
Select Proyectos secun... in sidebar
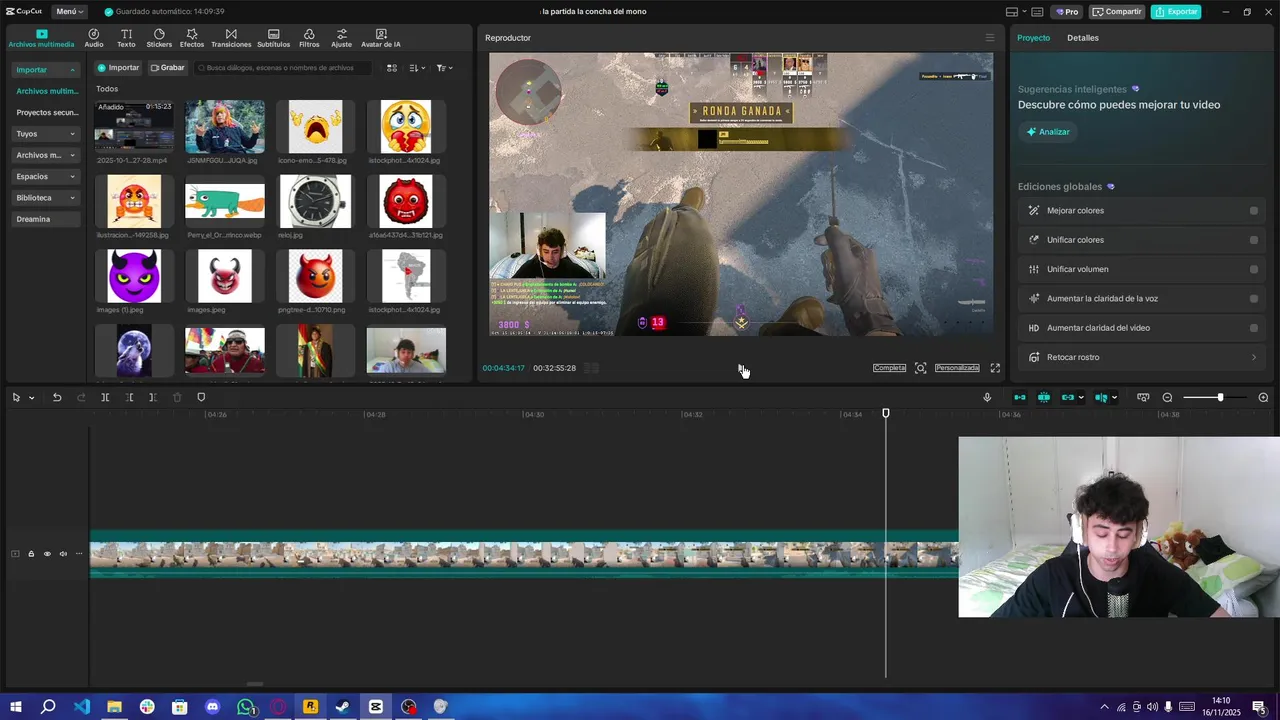46,113
